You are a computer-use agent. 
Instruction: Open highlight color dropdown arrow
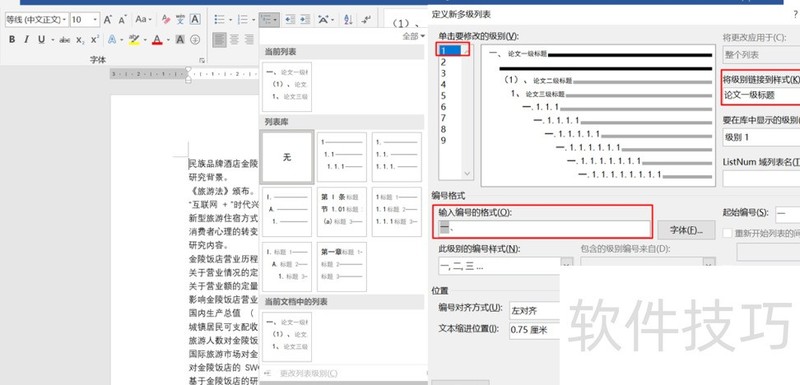145,39
